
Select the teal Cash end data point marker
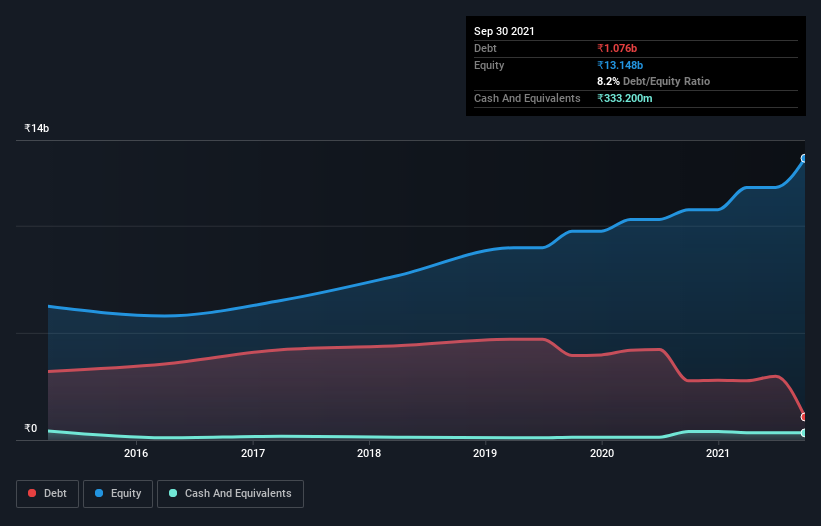(804, 433)
